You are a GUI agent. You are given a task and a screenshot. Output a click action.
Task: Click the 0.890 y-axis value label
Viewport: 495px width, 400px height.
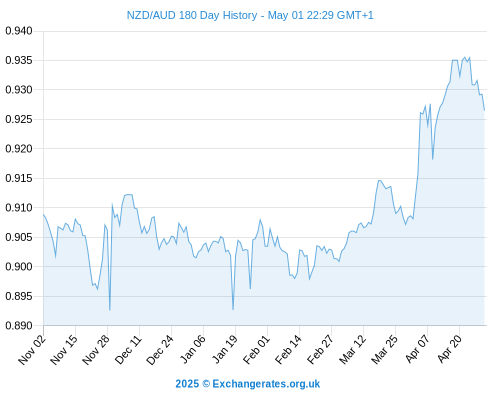pos(19,325)
